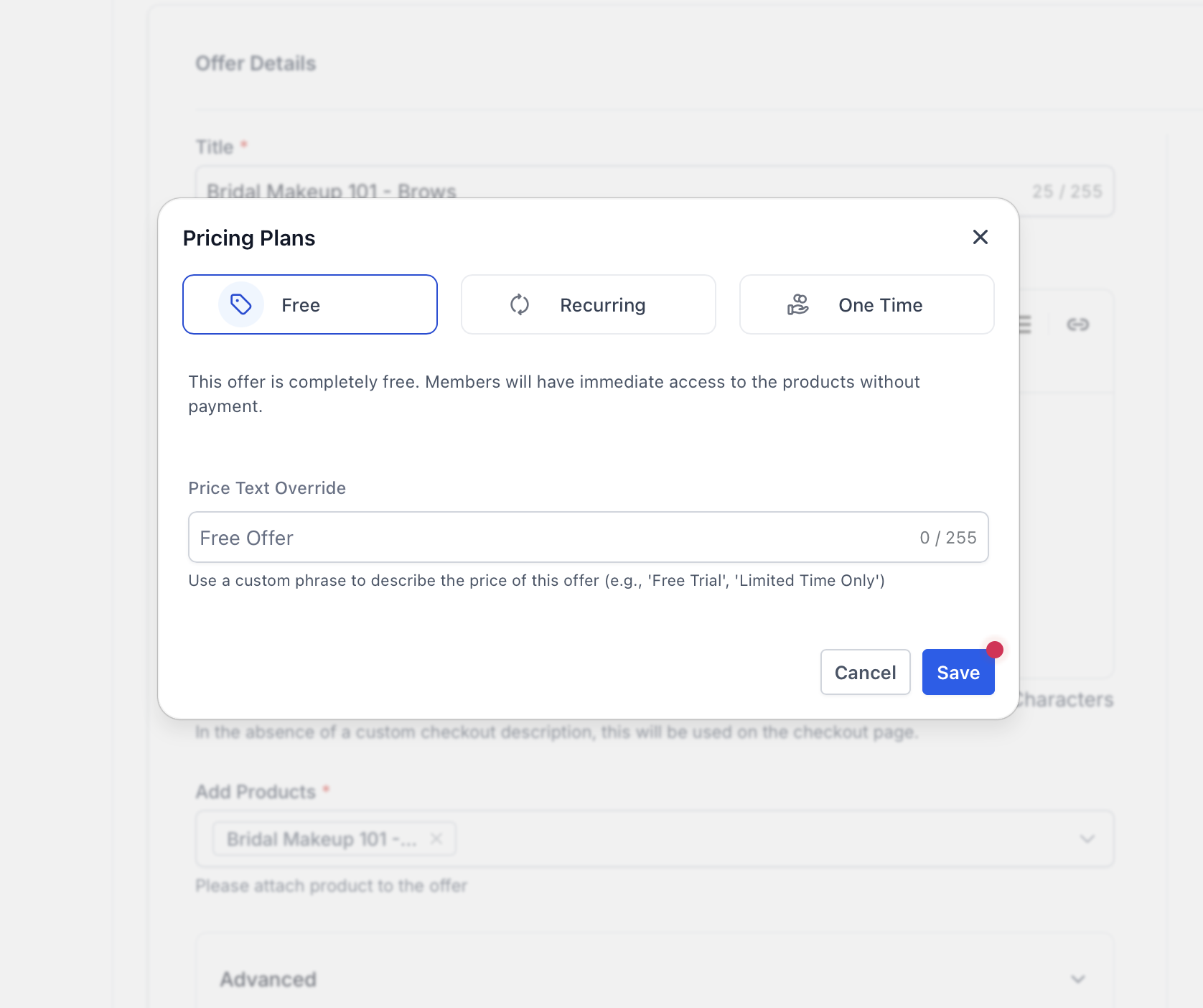The height and width of the screenshot is (1008, 1203).
Task: Close the Pricing Plans dialog
Action: pyautogui.click(x=980, y=237)
